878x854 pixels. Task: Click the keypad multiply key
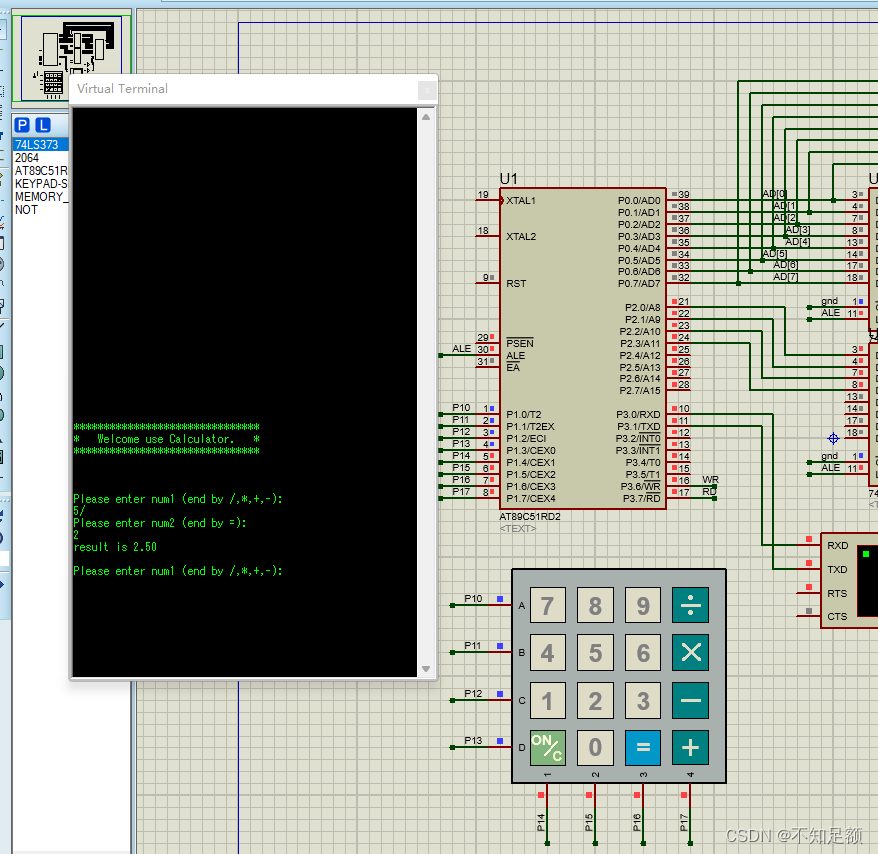point(690,652)
